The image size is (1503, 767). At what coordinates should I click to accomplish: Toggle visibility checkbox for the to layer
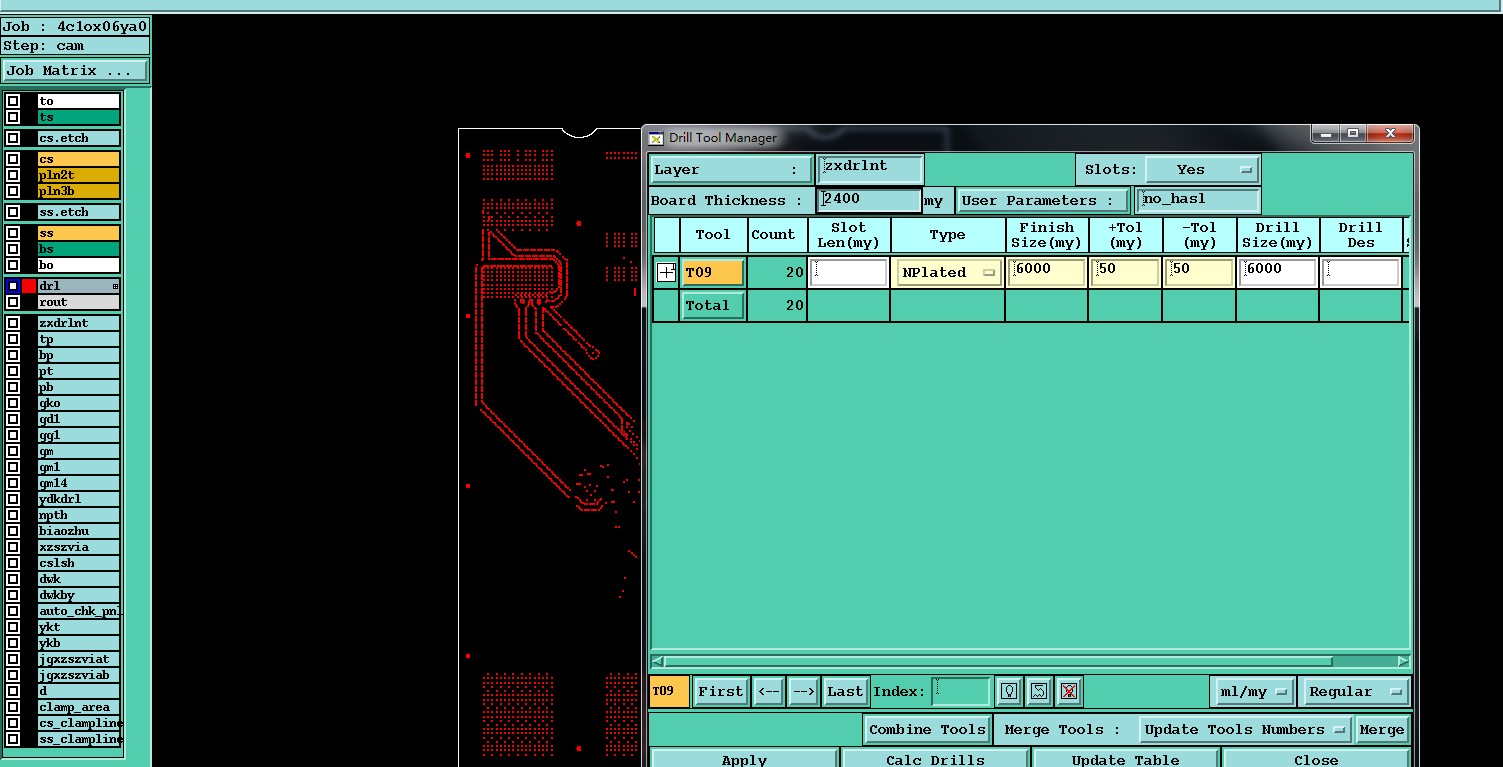point(13,101)
